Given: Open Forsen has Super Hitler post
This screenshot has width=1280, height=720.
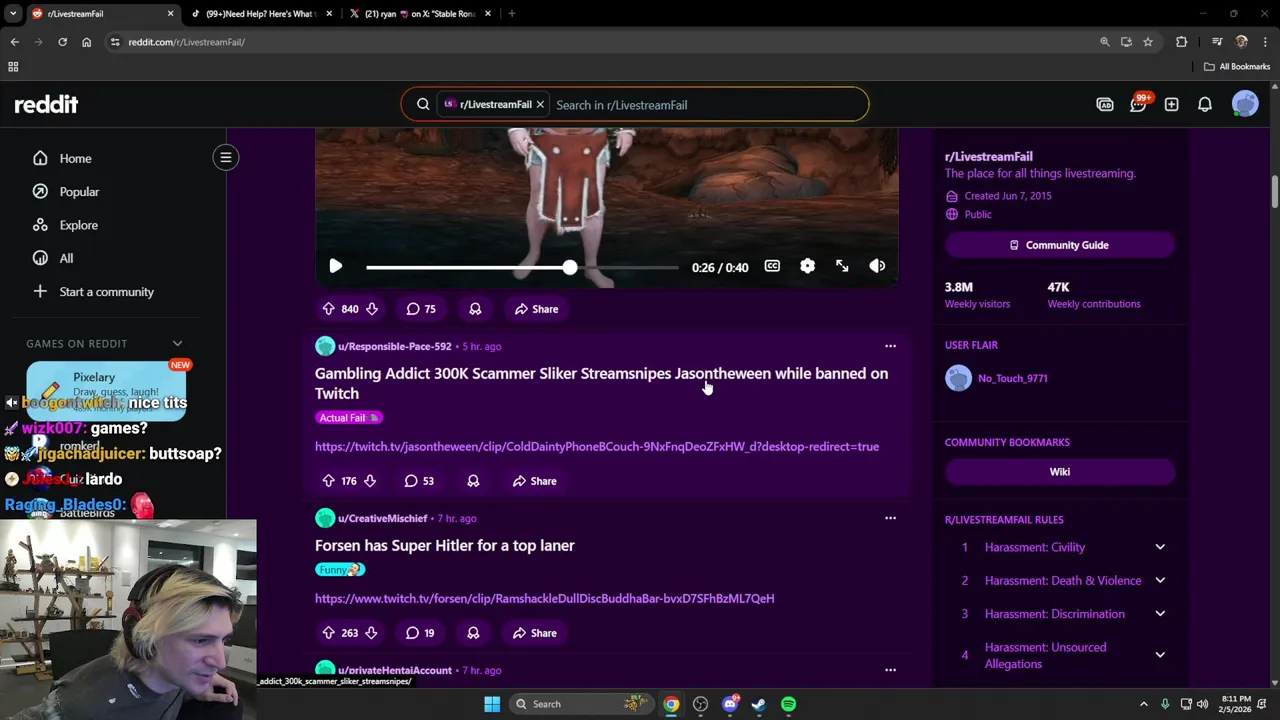Looking at the screenshot, I should 445,545.
